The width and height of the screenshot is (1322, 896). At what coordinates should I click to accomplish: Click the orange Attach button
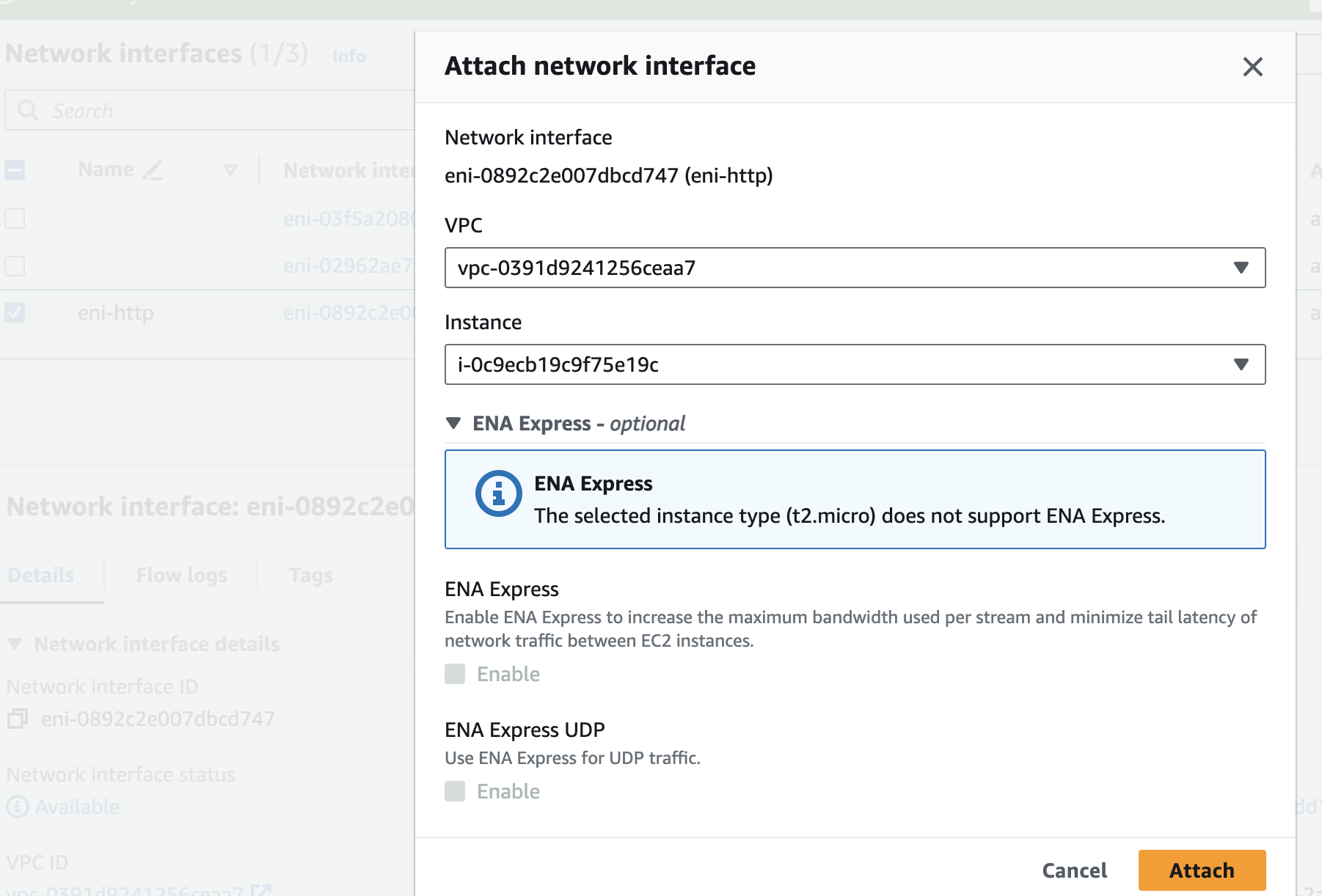(1202, 870)
